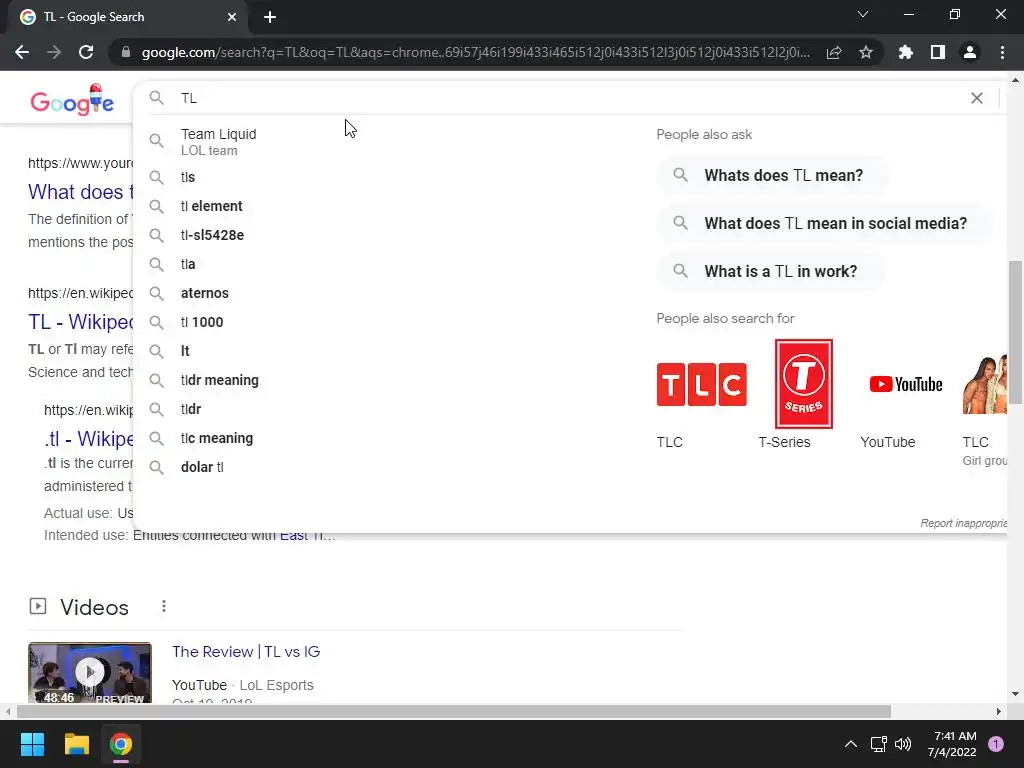Click the Videos section three-dot menu
Screen dimensions: 1024x768
pos(164,607)
